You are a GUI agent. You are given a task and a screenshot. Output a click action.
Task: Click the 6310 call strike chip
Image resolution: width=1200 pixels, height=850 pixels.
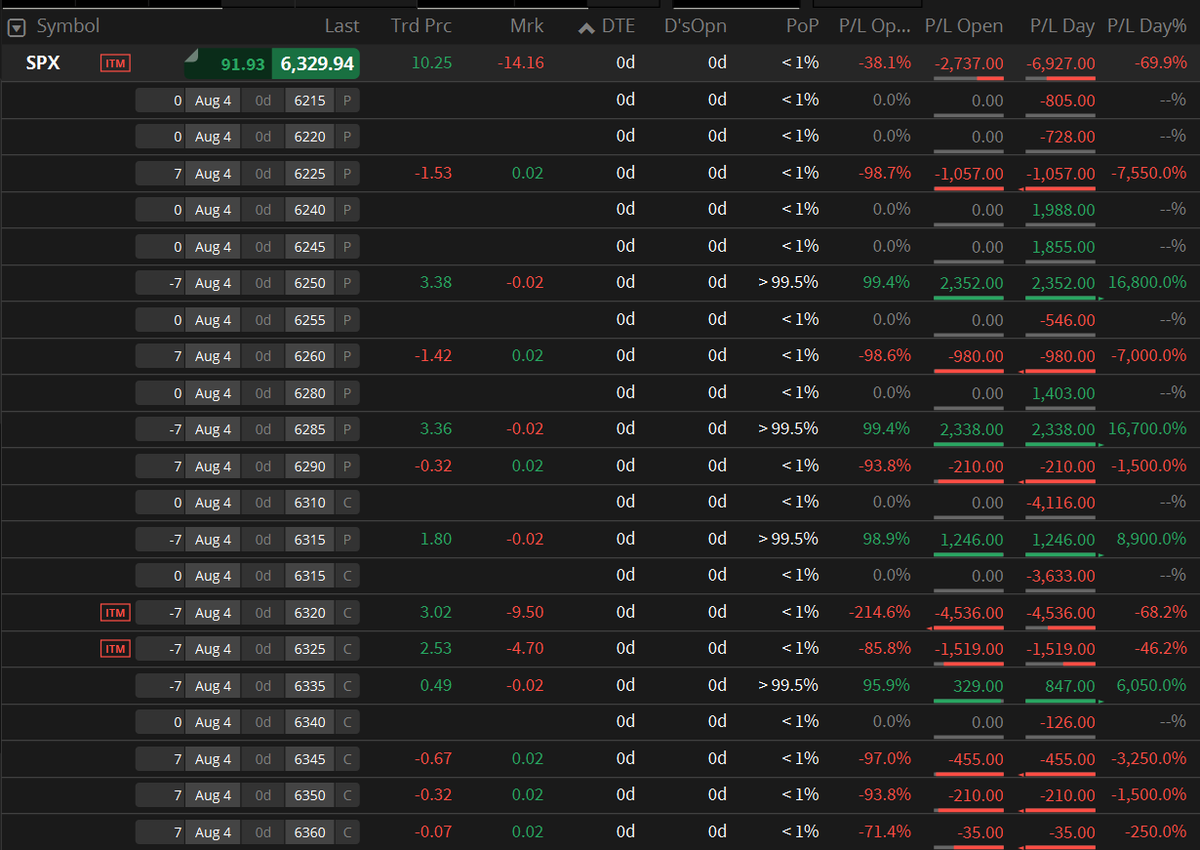point(310,503)
